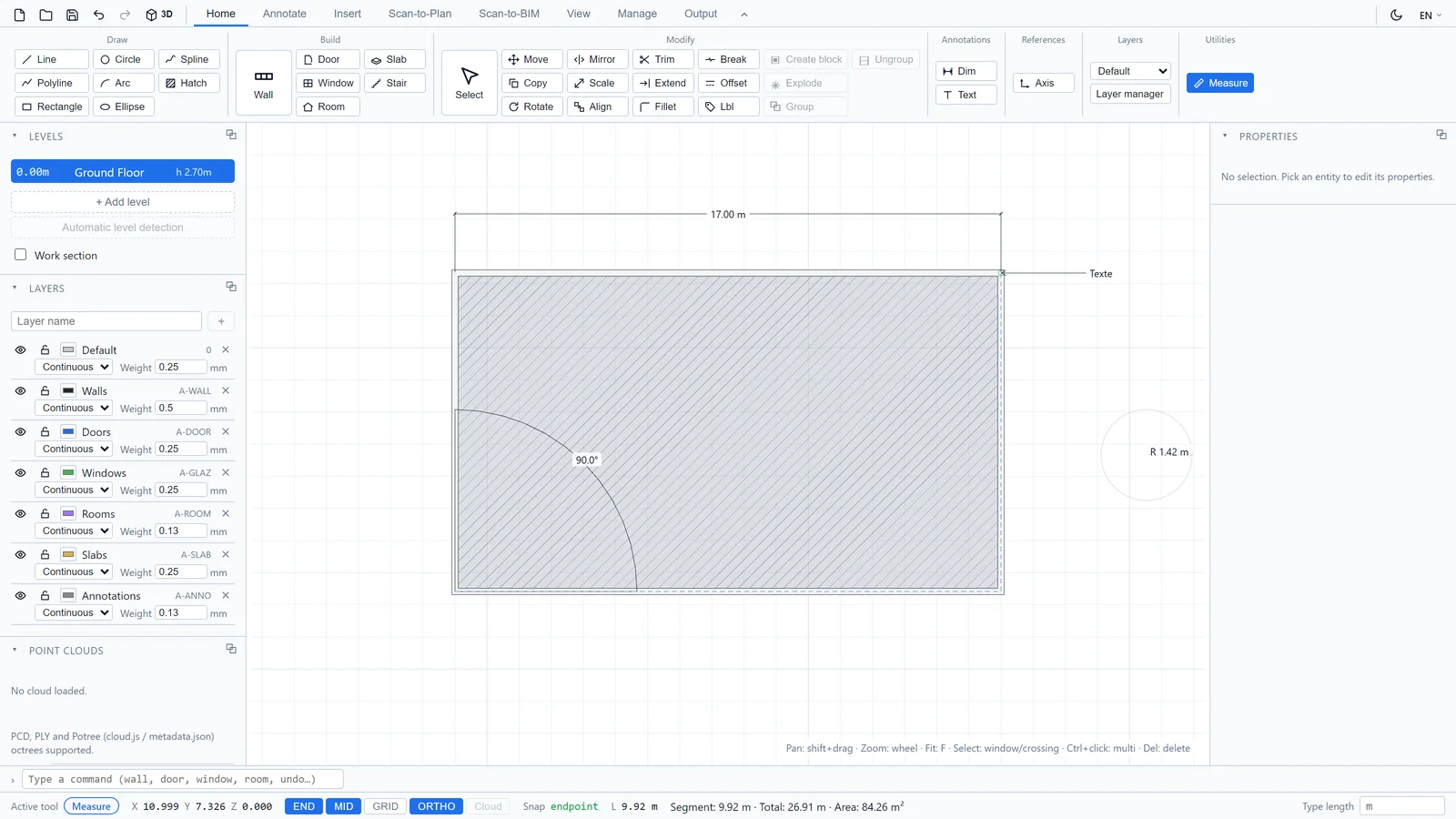Insert an Axis reference
This screenshot has height=819, width=1456.
pos(1044,83)
